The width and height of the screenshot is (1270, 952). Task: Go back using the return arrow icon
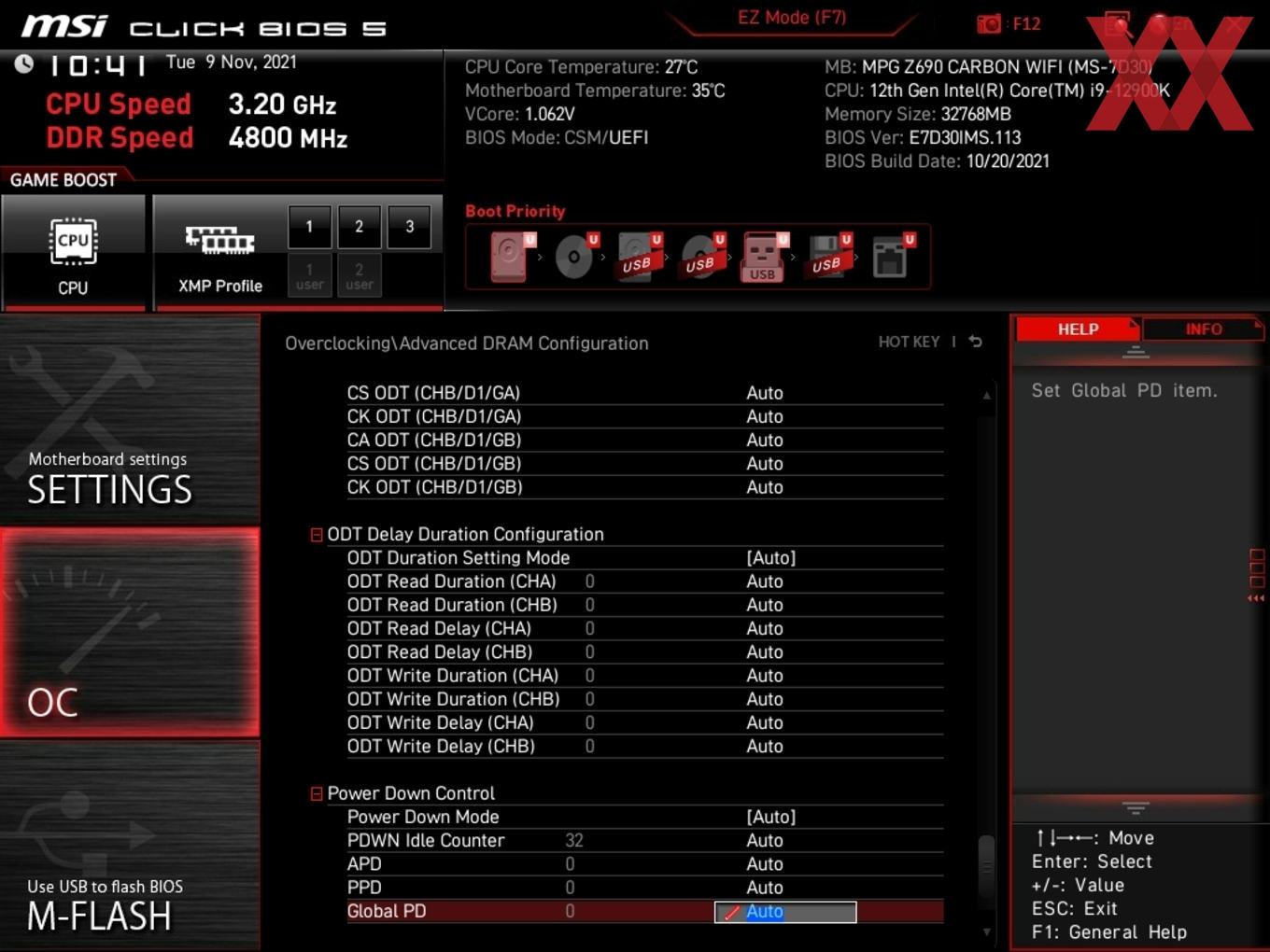976,342
